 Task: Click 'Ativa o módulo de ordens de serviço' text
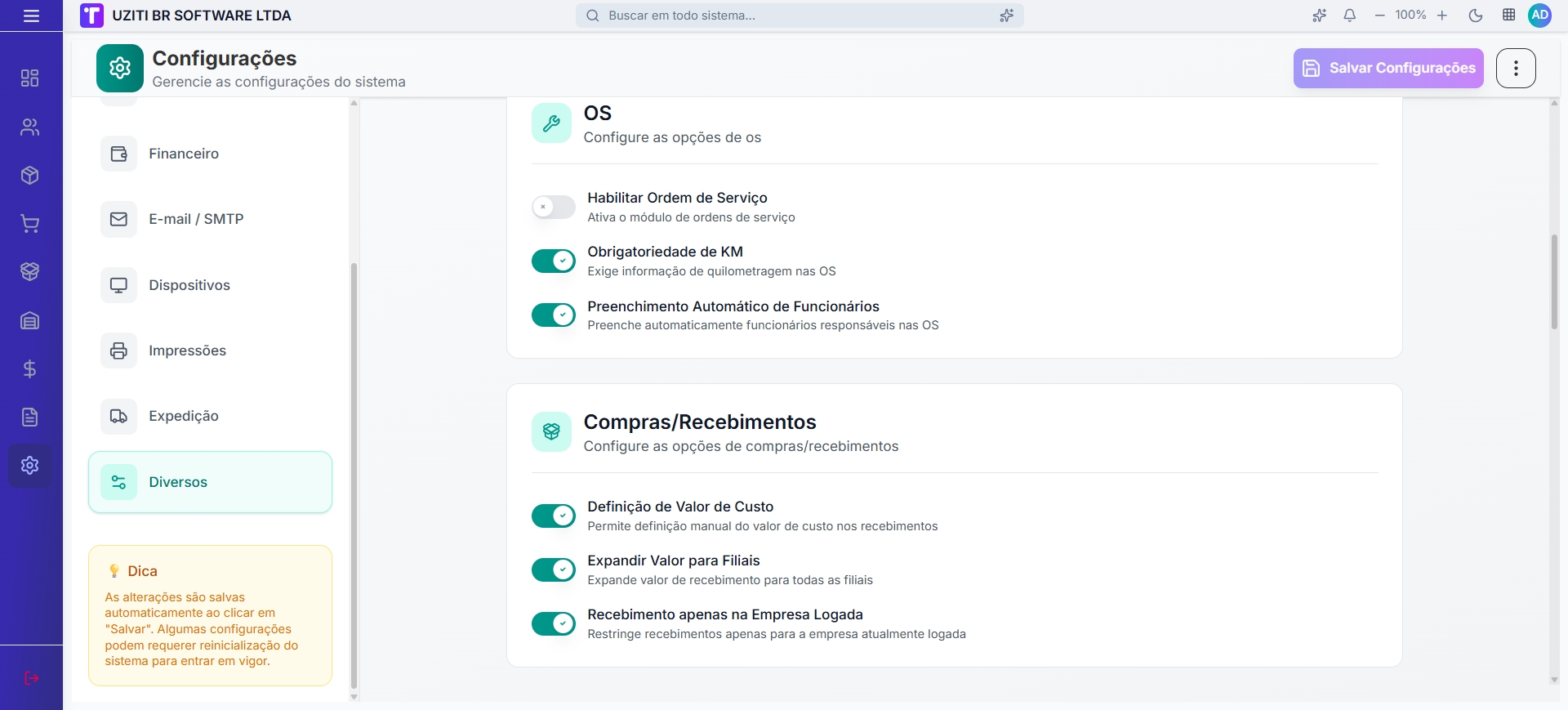click(x=691, y=217)
